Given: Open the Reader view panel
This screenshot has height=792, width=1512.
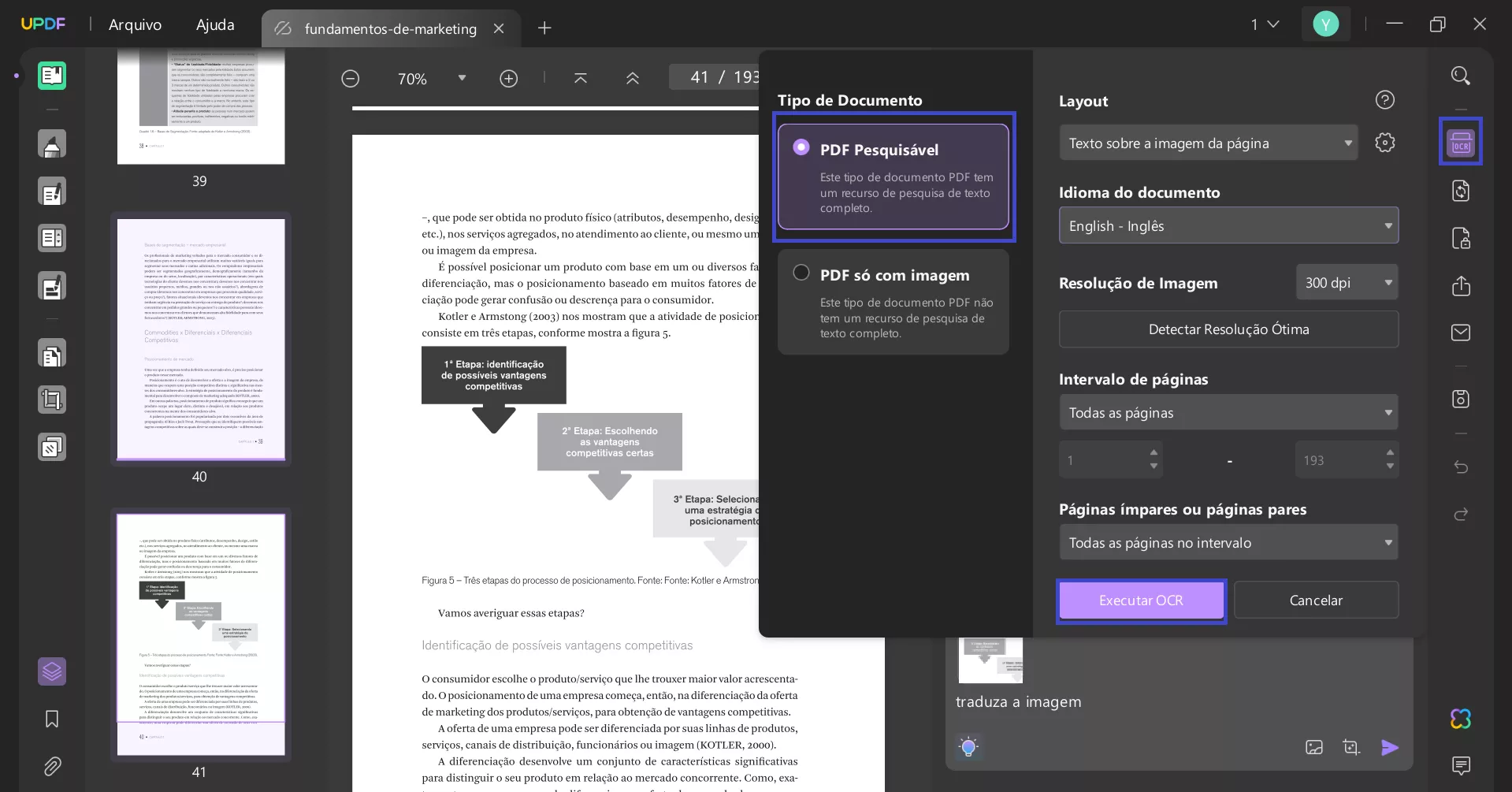Looking at the screenshot, I should 52,76.
